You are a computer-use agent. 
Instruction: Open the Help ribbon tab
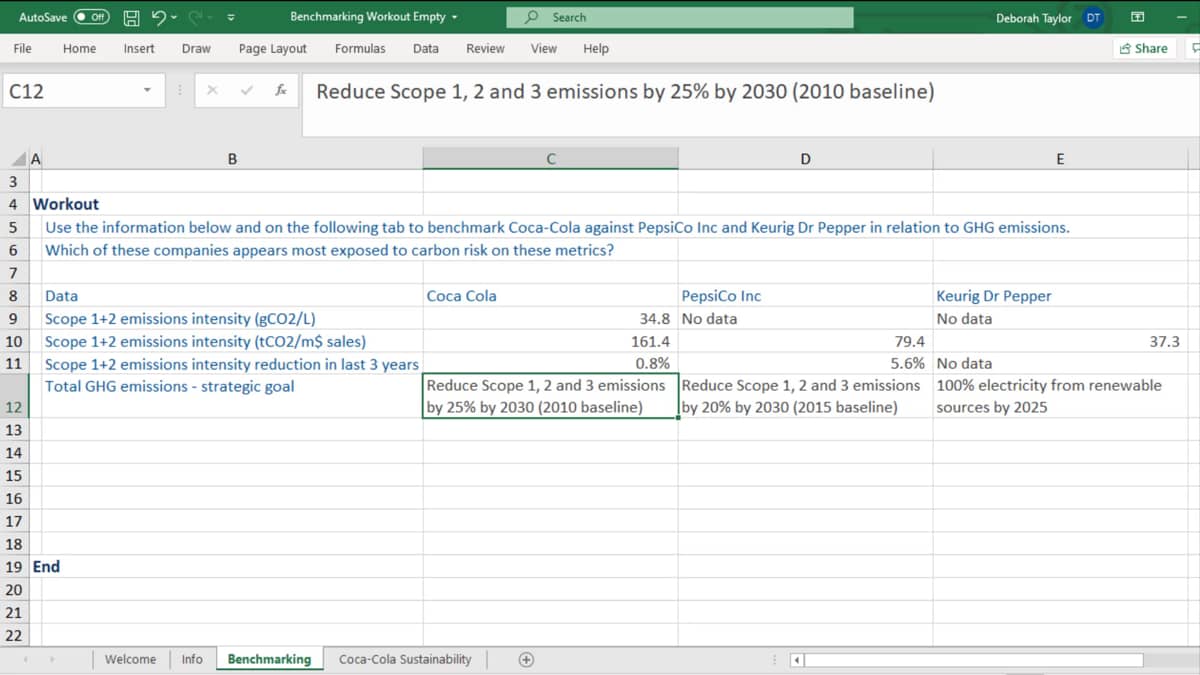coord(596,48)
